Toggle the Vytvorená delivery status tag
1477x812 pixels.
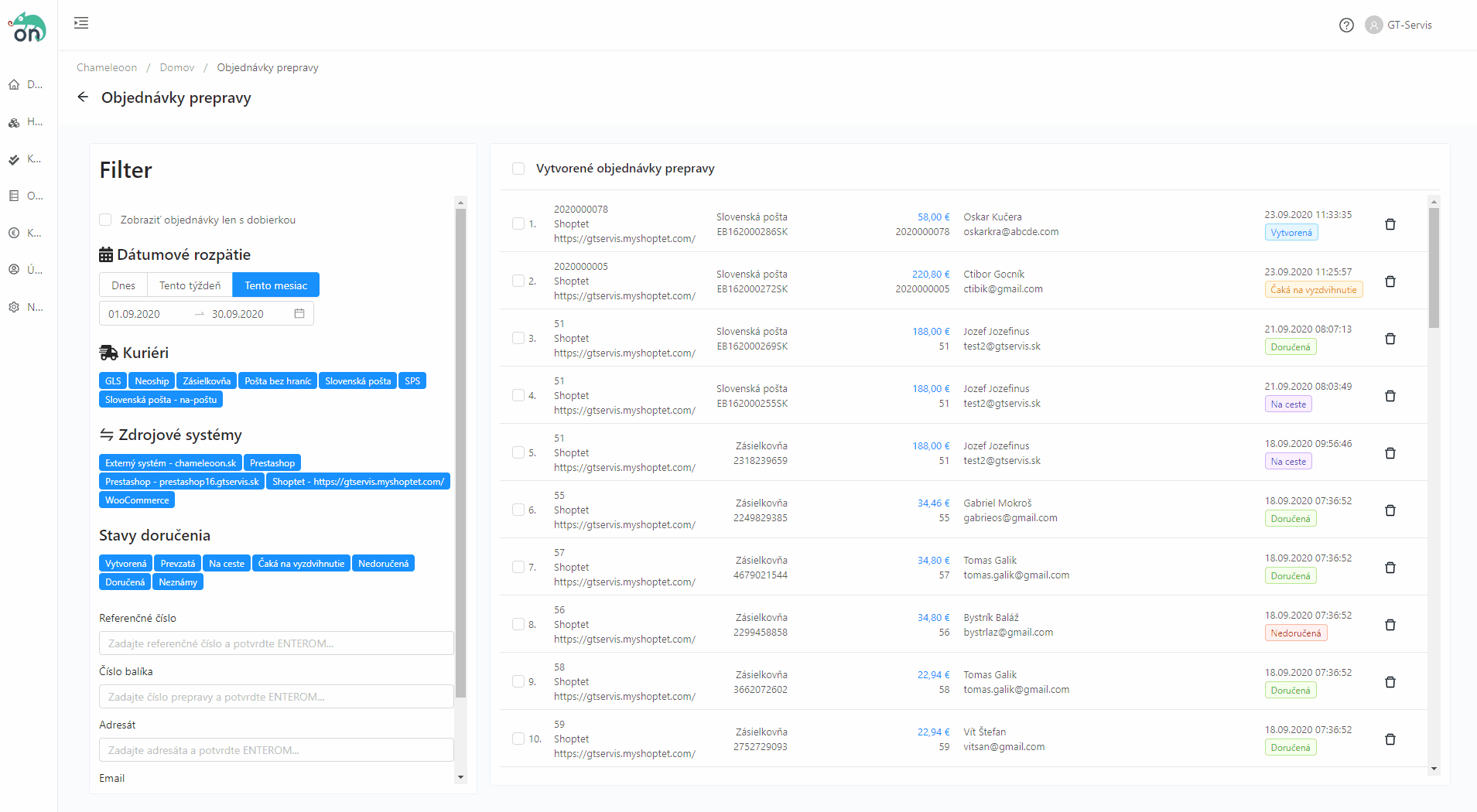click(125, 564)
